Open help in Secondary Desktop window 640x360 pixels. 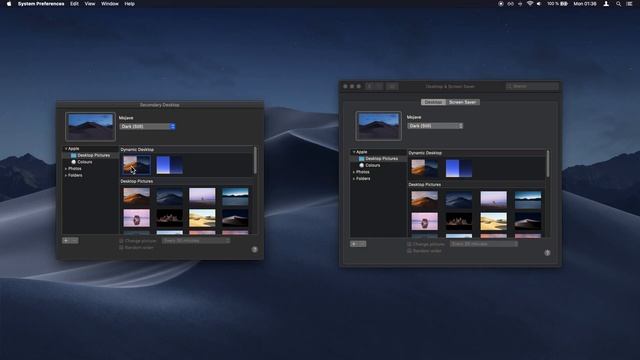[255, 249]
